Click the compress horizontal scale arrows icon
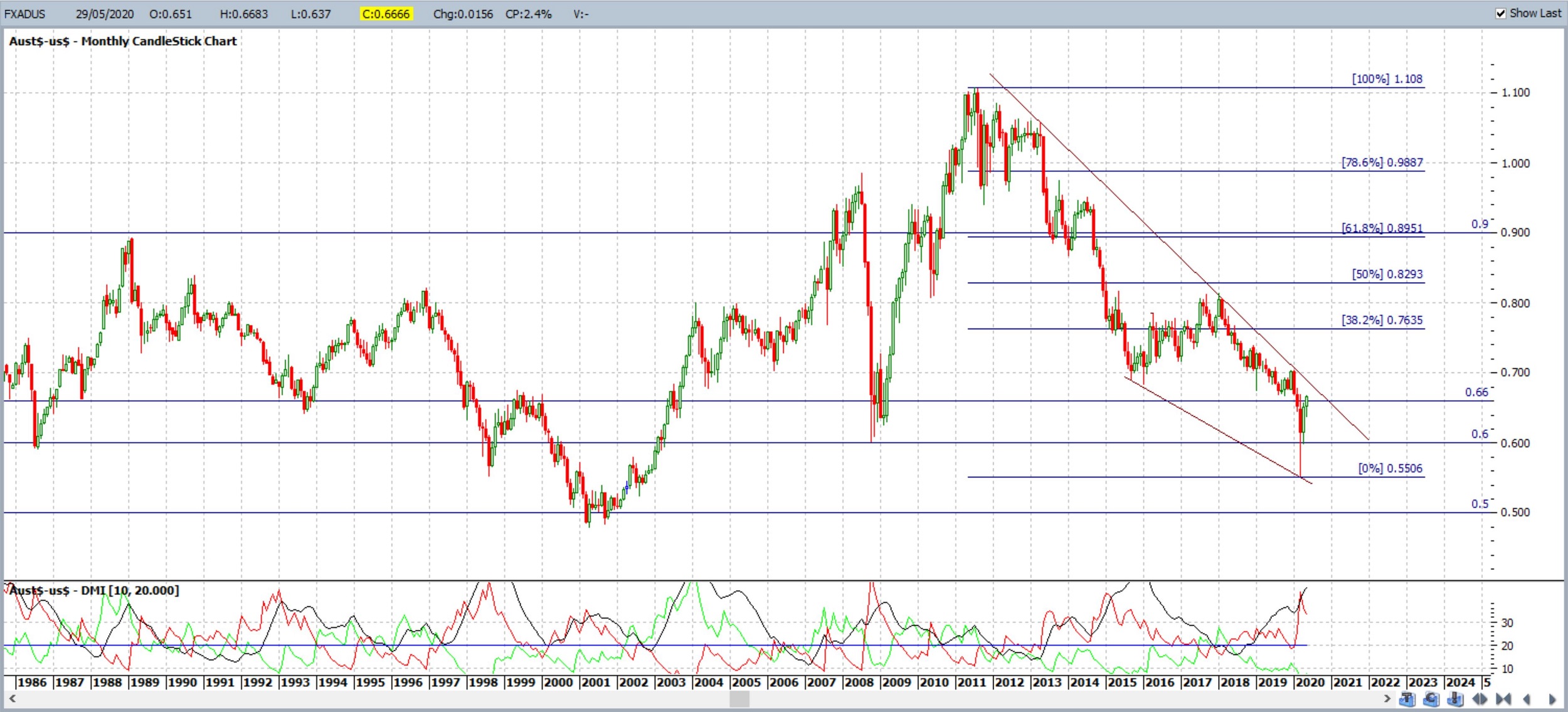This screenshot has width=1568, height=712. 1503,699
